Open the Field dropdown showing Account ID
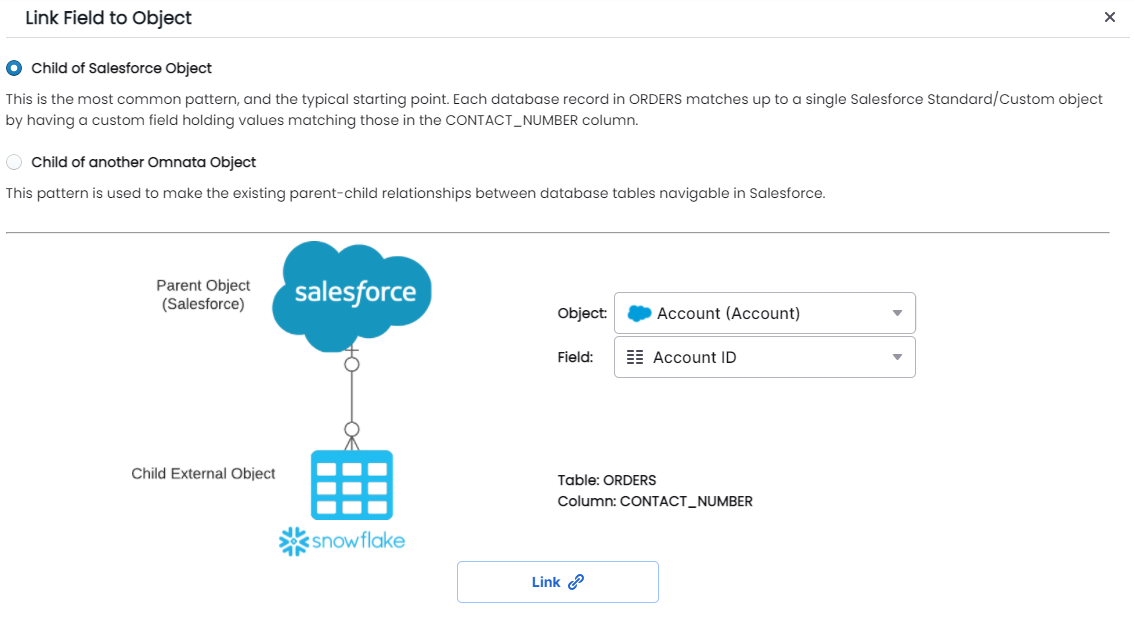This screenshot has height=620, width=1134. coord(764,357)
